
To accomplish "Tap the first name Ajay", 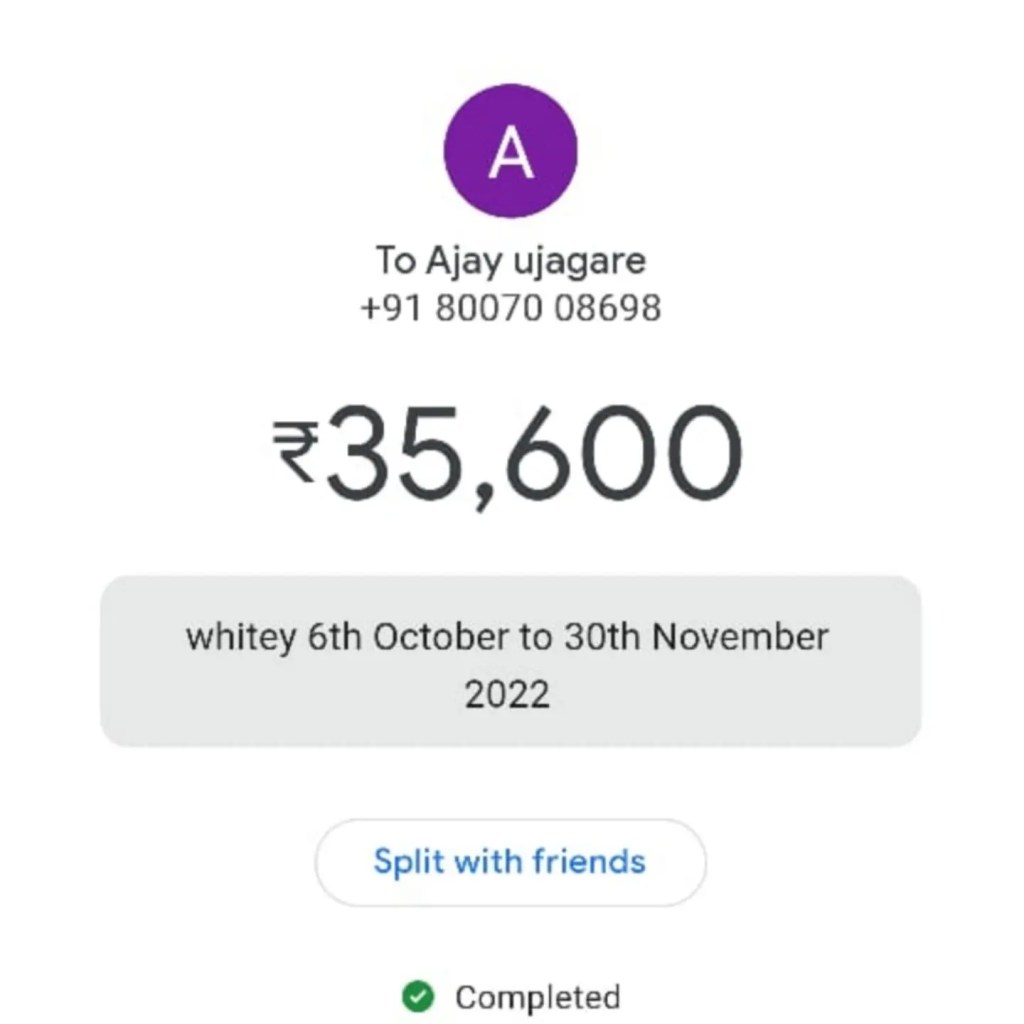I will (464, 263).
